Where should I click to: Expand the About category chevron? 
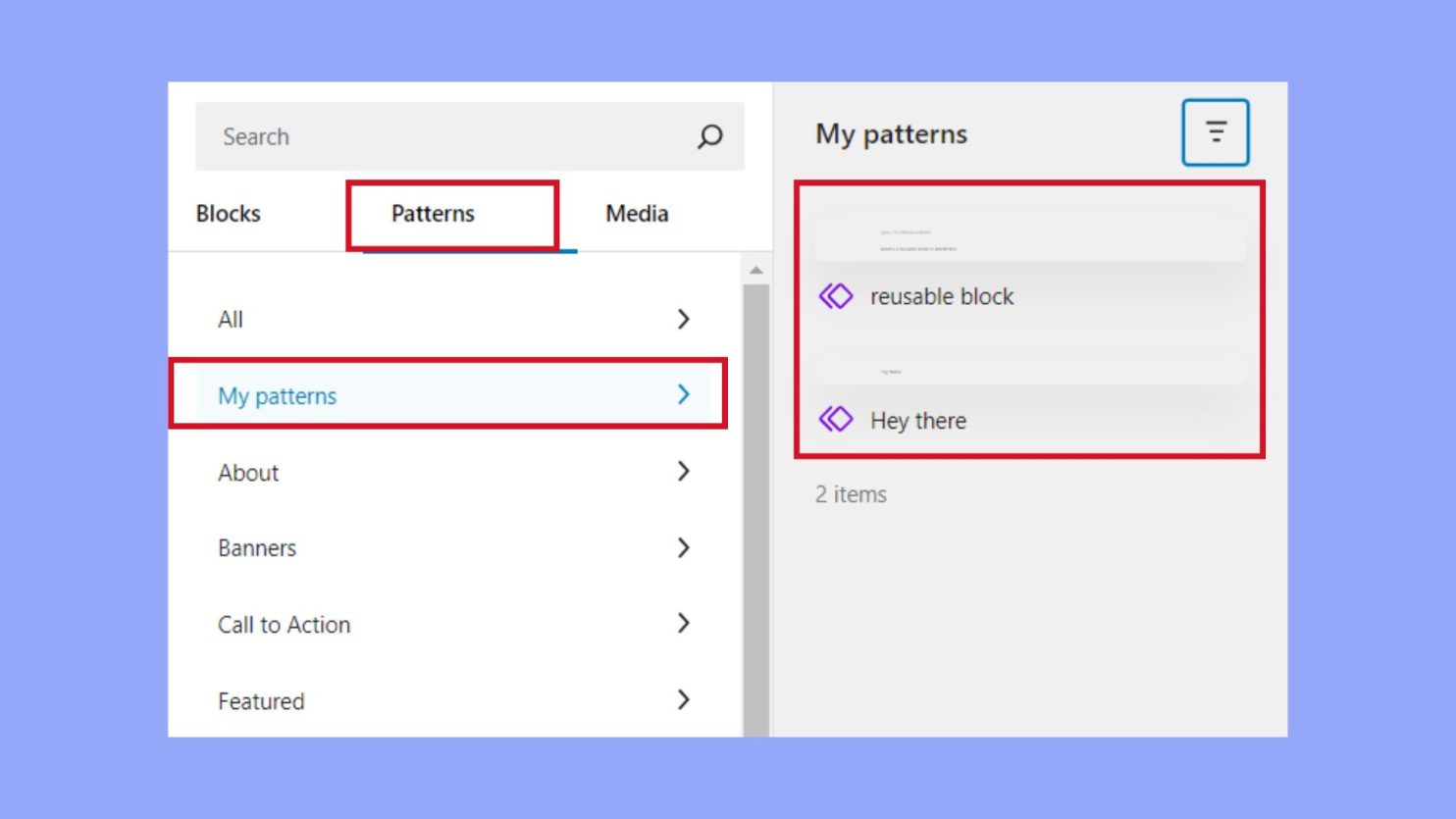[684, 472]
